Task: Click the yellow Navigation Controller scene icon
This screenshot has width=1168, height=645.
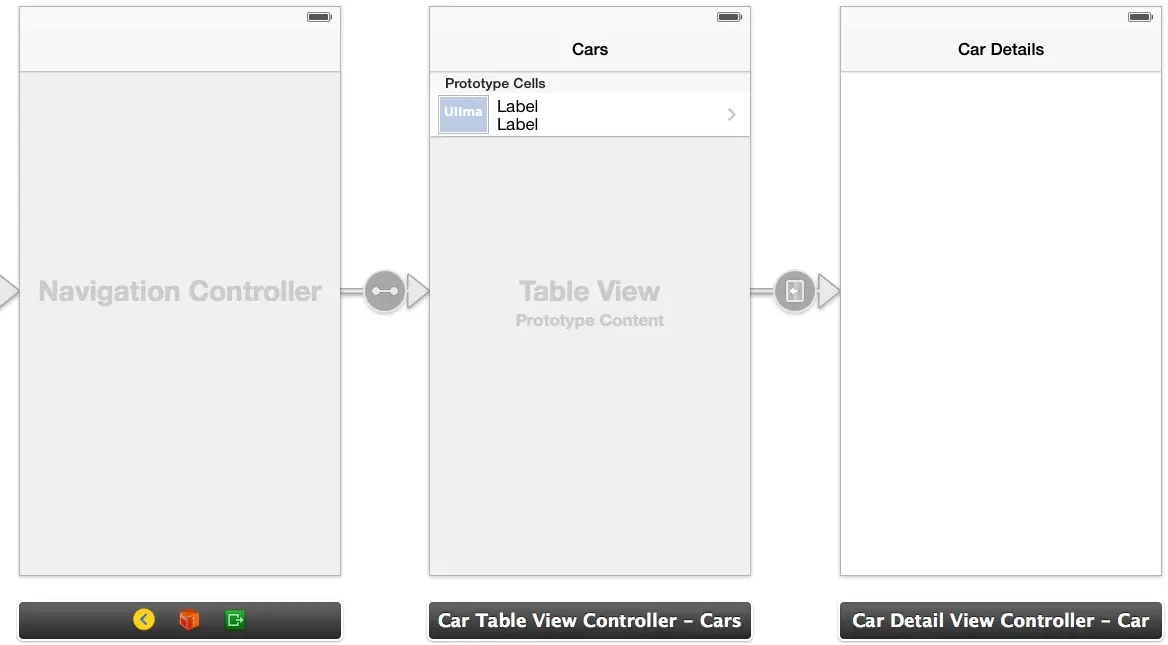Action: 144,620
